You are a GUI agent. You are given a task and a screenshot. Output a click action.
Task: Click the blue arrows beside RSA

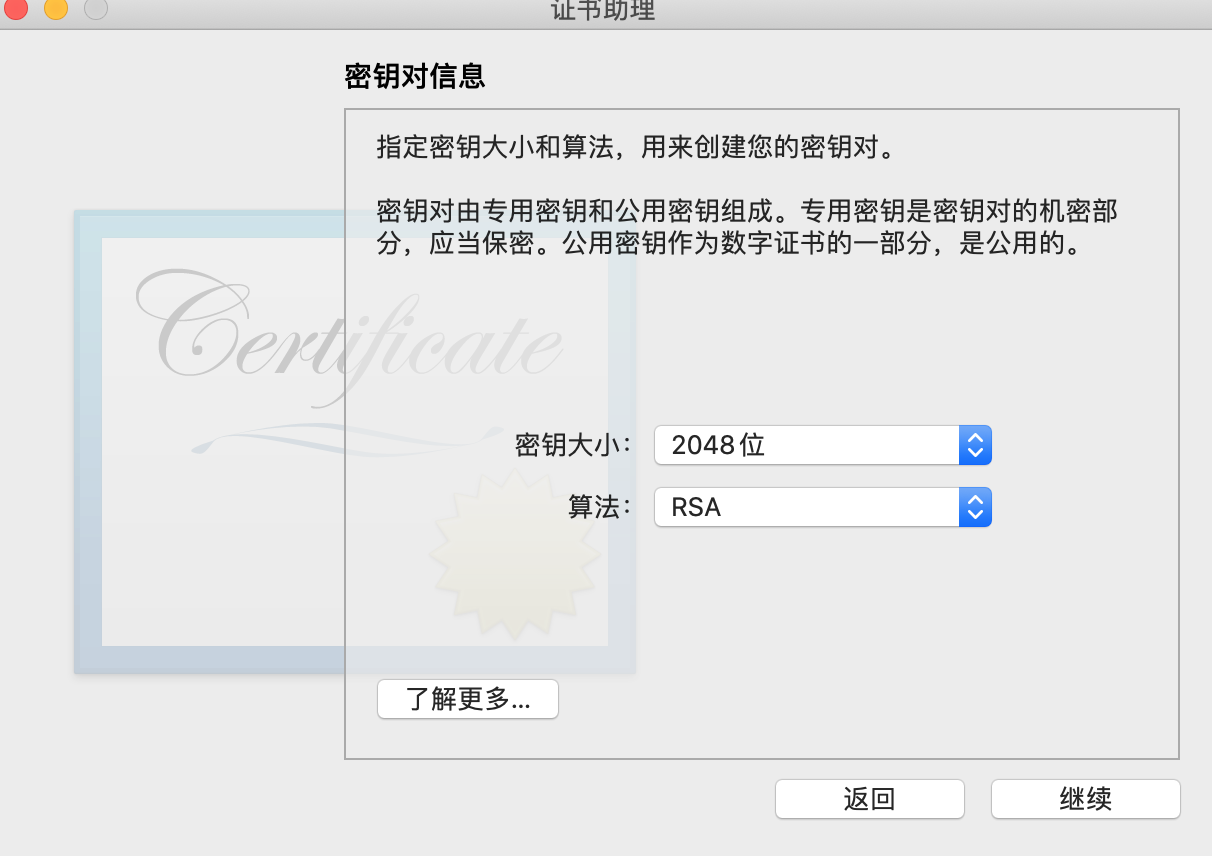(975, 507)
